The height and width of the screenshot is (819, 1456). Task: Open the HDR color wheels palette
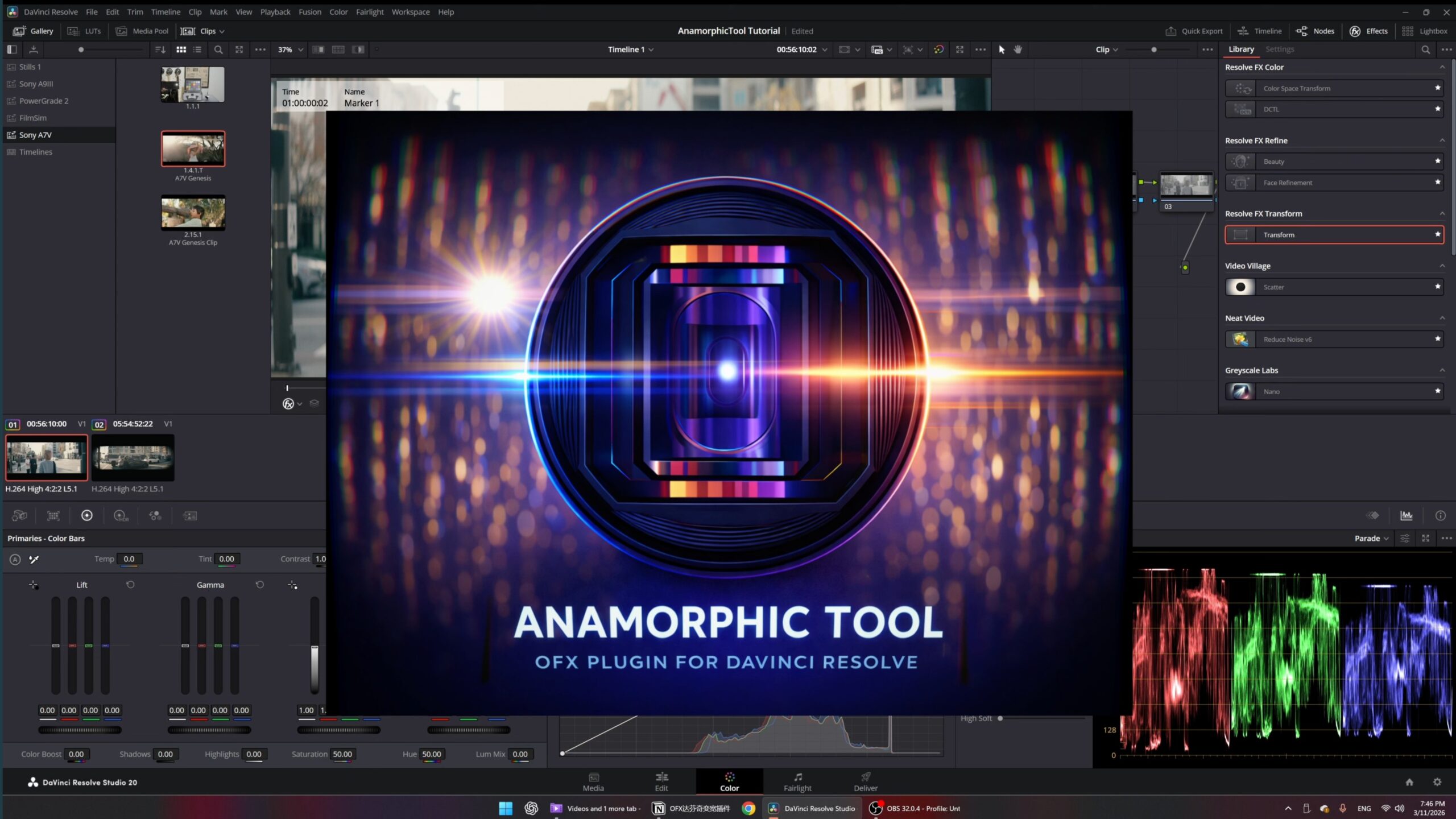coord(121,515)
